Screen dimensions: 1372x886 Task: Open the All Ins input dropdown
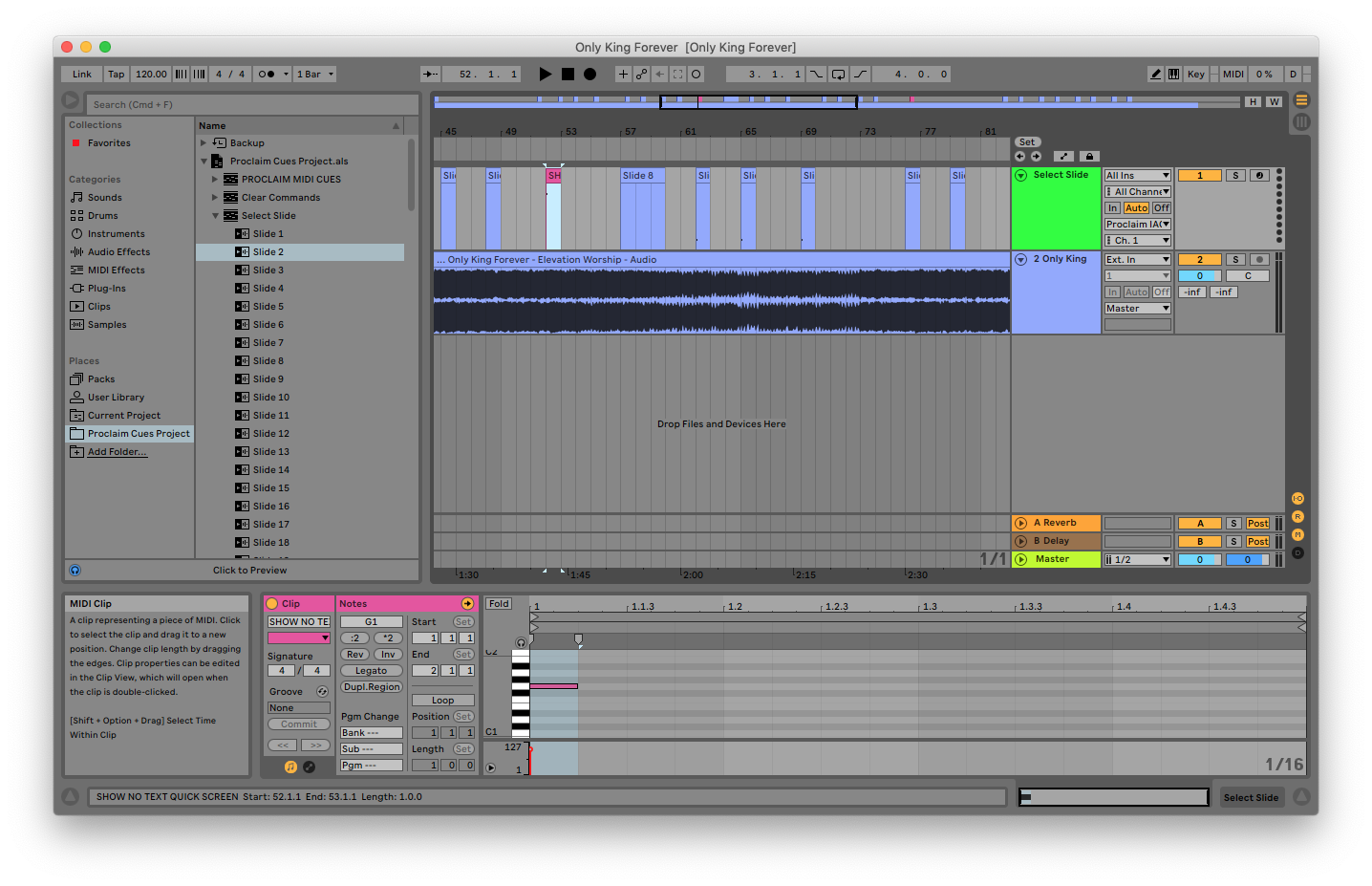[x=1137, y=176]
